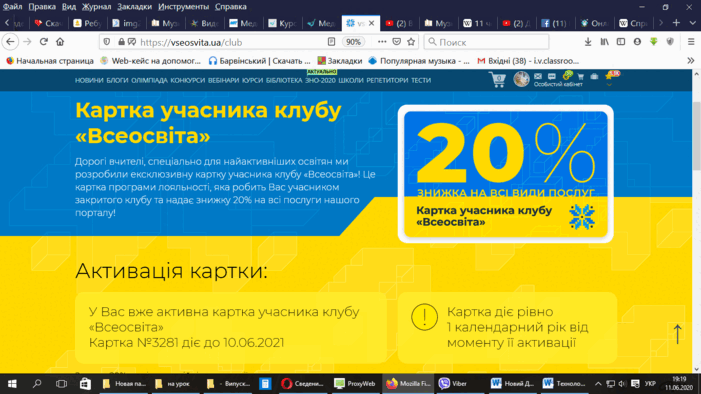The width and height of the screenshot is (701, 394).
Task: Open Начальная страница bookmark
Action: (50, 61)
